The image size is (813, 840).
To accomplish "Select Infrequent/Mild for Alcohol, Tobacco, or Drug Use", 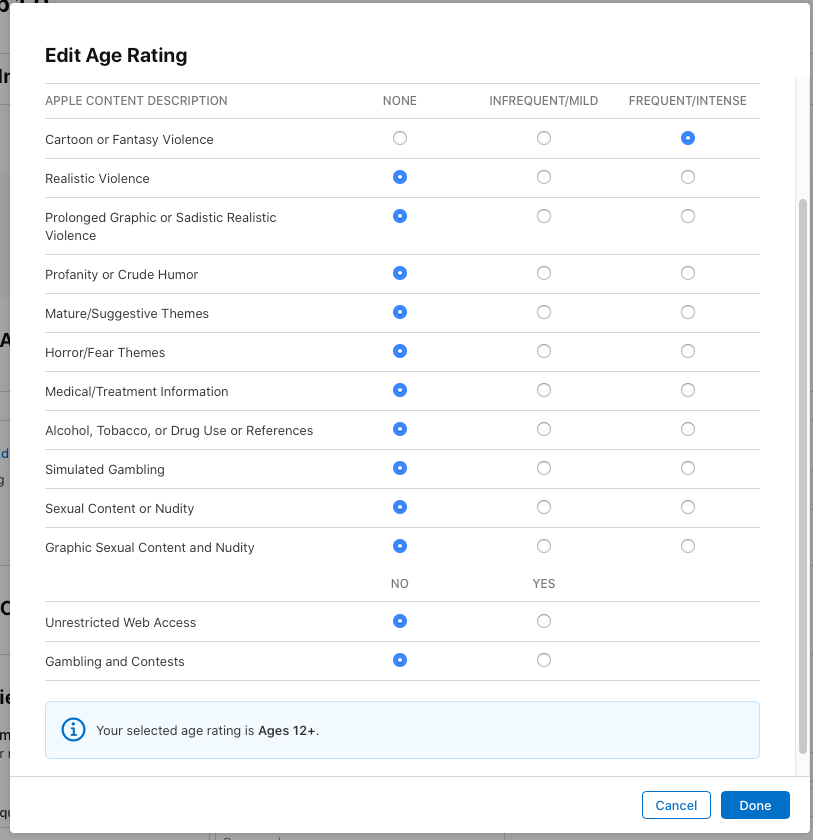I will tap(544, 429).
